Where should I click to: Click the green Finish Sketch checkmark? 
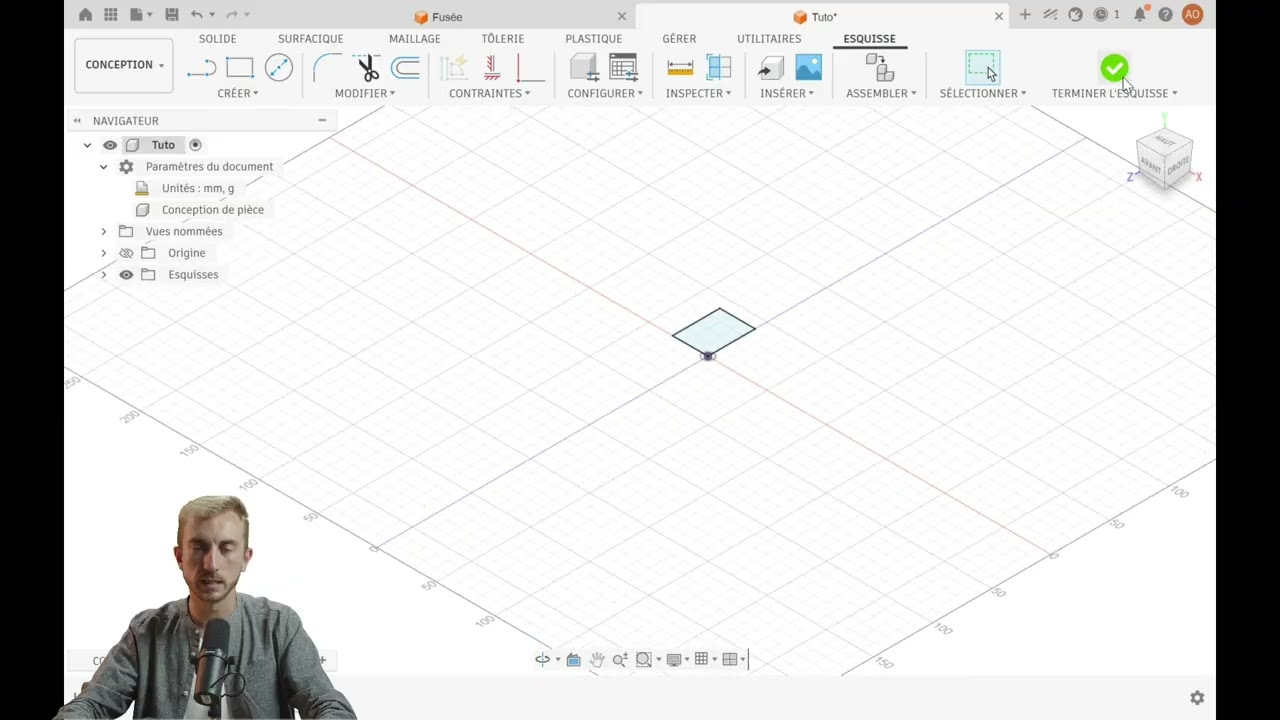pos(1114,67)
